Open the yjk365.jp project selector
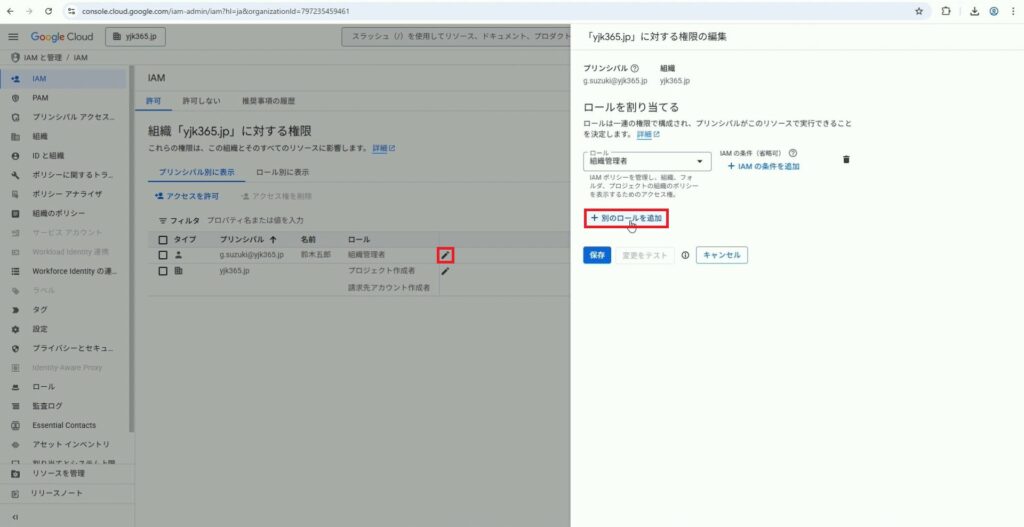This screenshot has height=527, width=1024. tap(136, 37)
